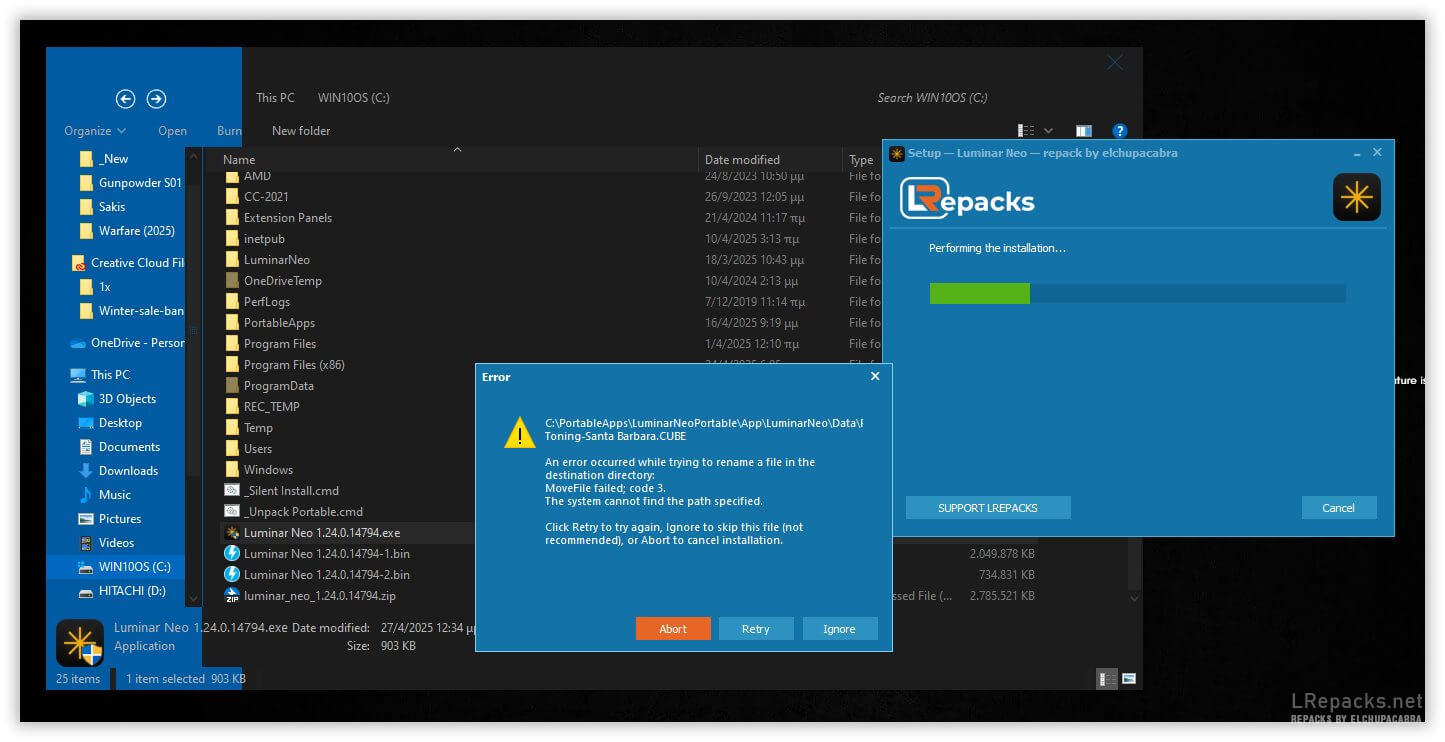Select This PC in the address bar
Viewport: 1445px width, 742px height.
point(275,98)
